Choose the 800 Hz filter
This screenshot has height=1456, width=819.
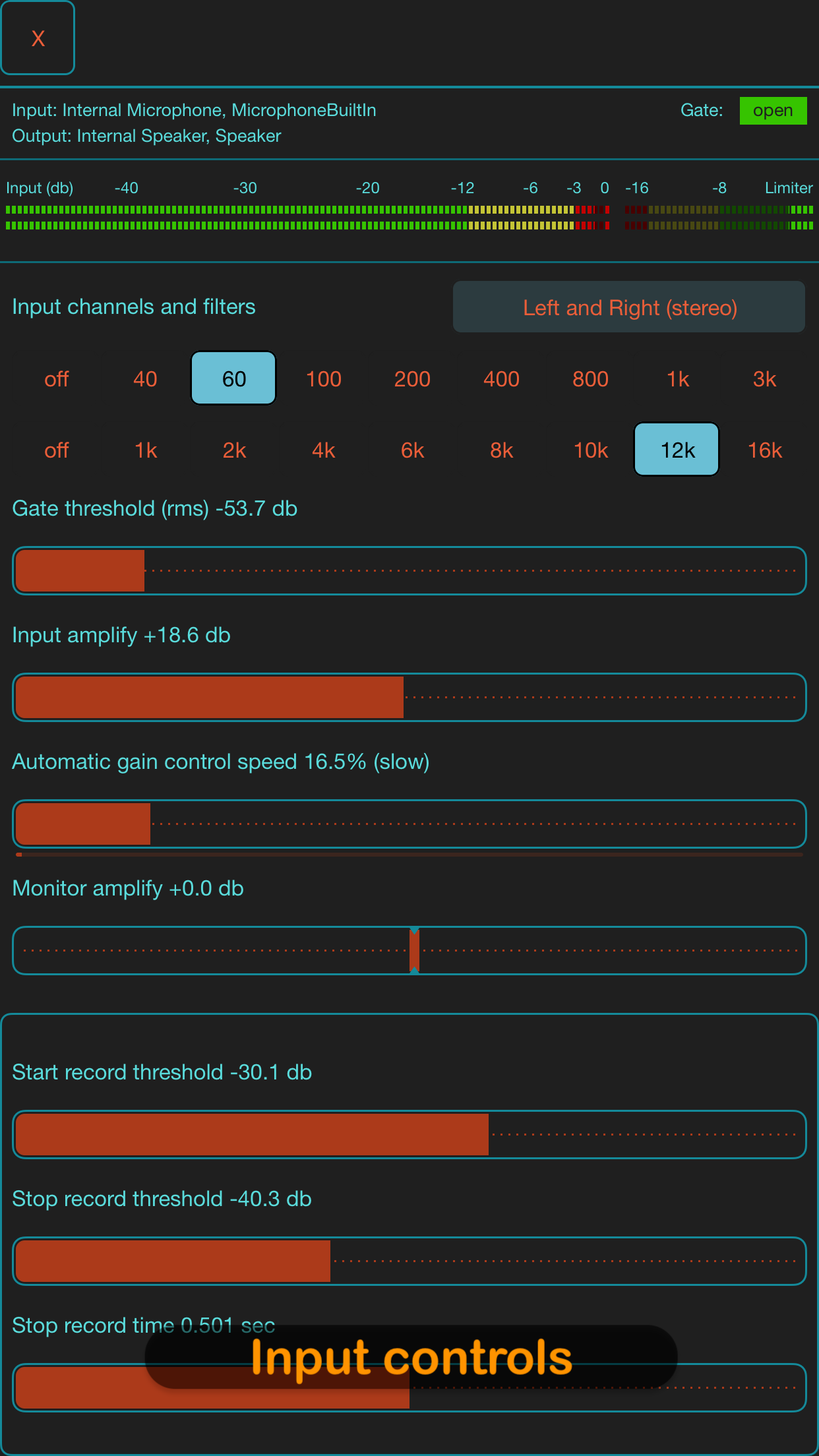(x=590, y=378)
